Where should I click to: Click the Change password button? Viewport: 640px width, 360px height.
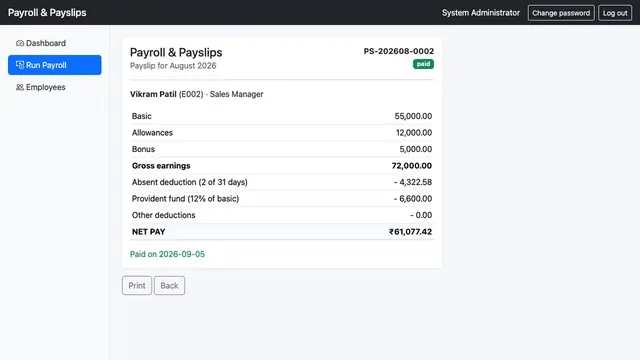pos(561,13)
